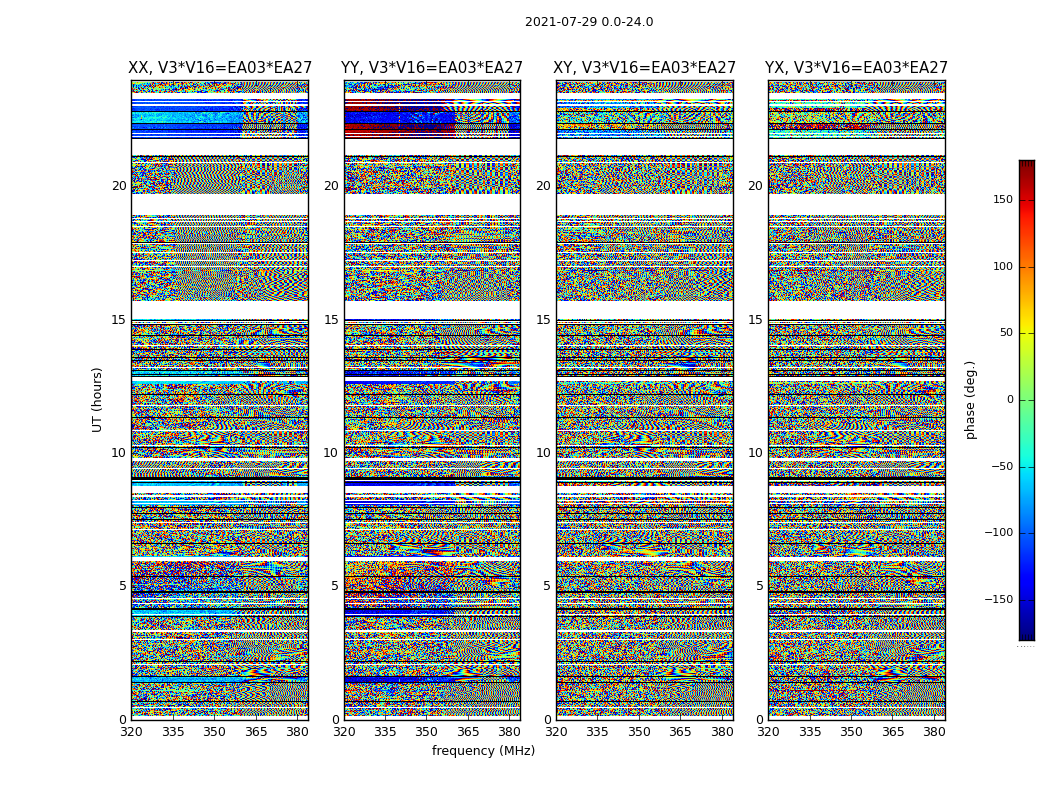Click the 380 MHz tick under YX panel

(x=934, y=732)
